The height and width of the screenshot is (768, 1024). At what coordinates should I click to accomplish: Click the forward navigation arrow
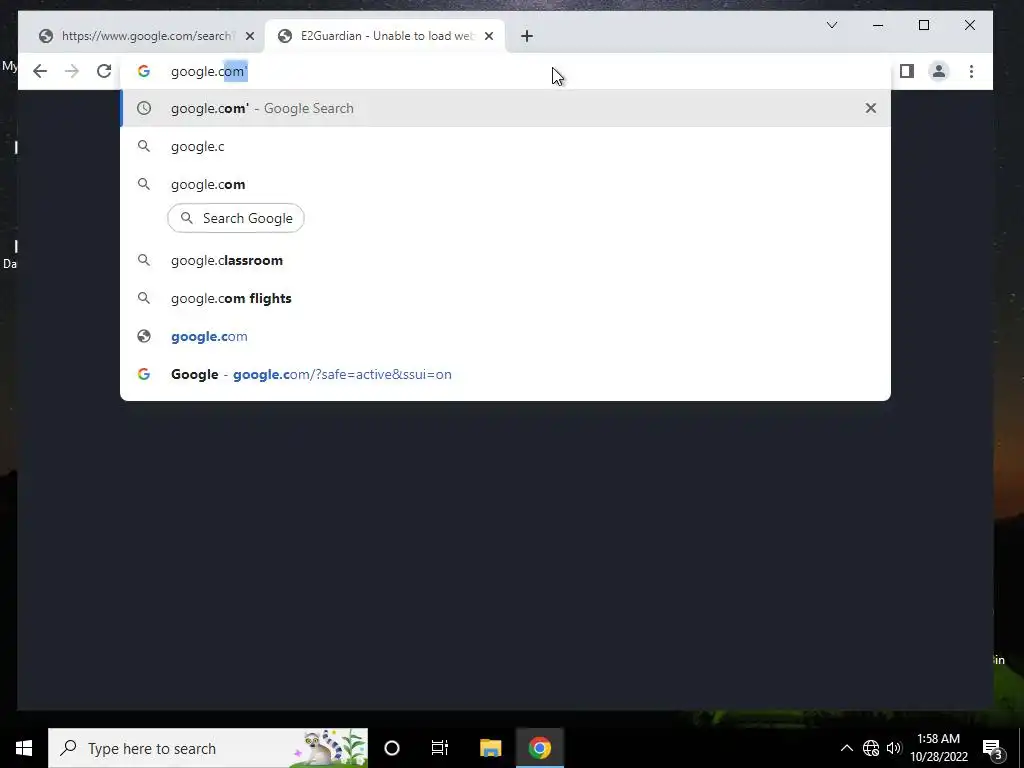(x=72, y=71)
